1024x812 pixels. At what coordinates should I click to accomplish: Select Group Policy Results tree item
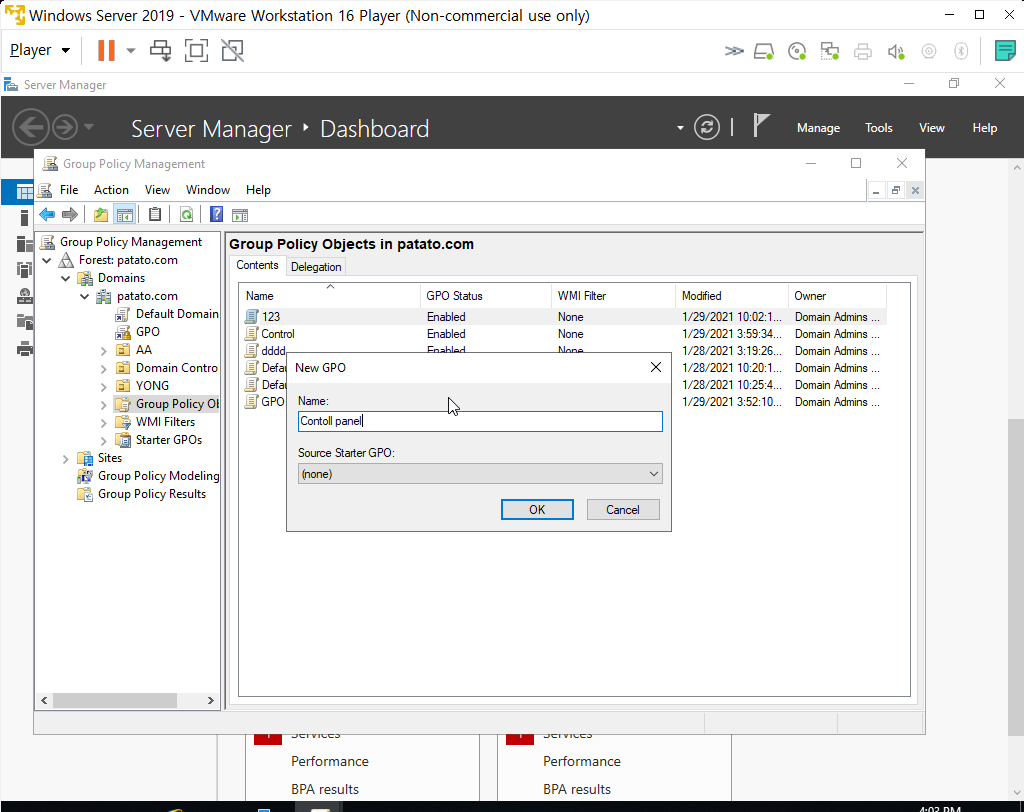tap(152, 494)
